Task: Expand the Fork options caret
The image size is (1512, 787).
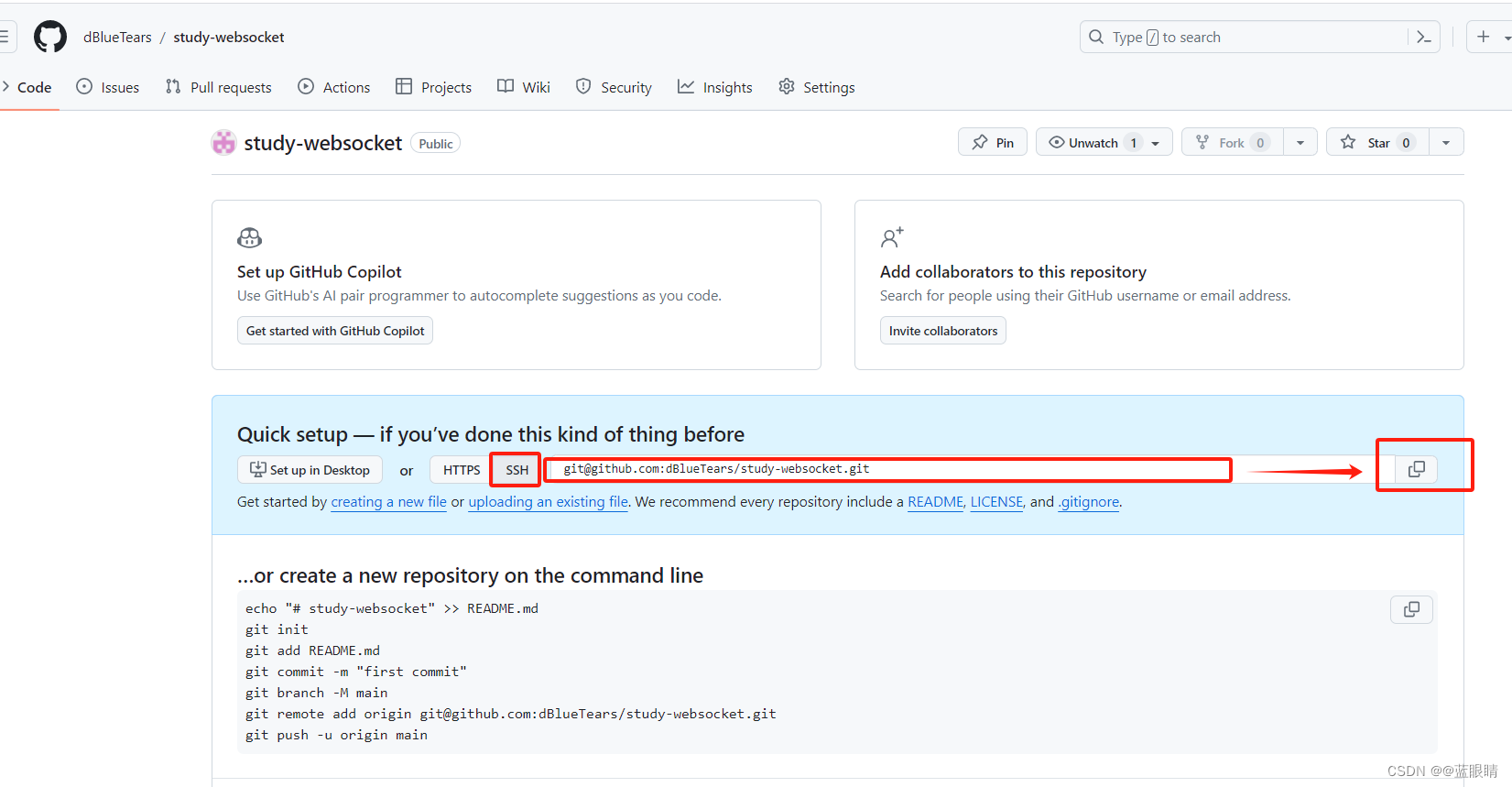Action: (x=1300, y=142)
